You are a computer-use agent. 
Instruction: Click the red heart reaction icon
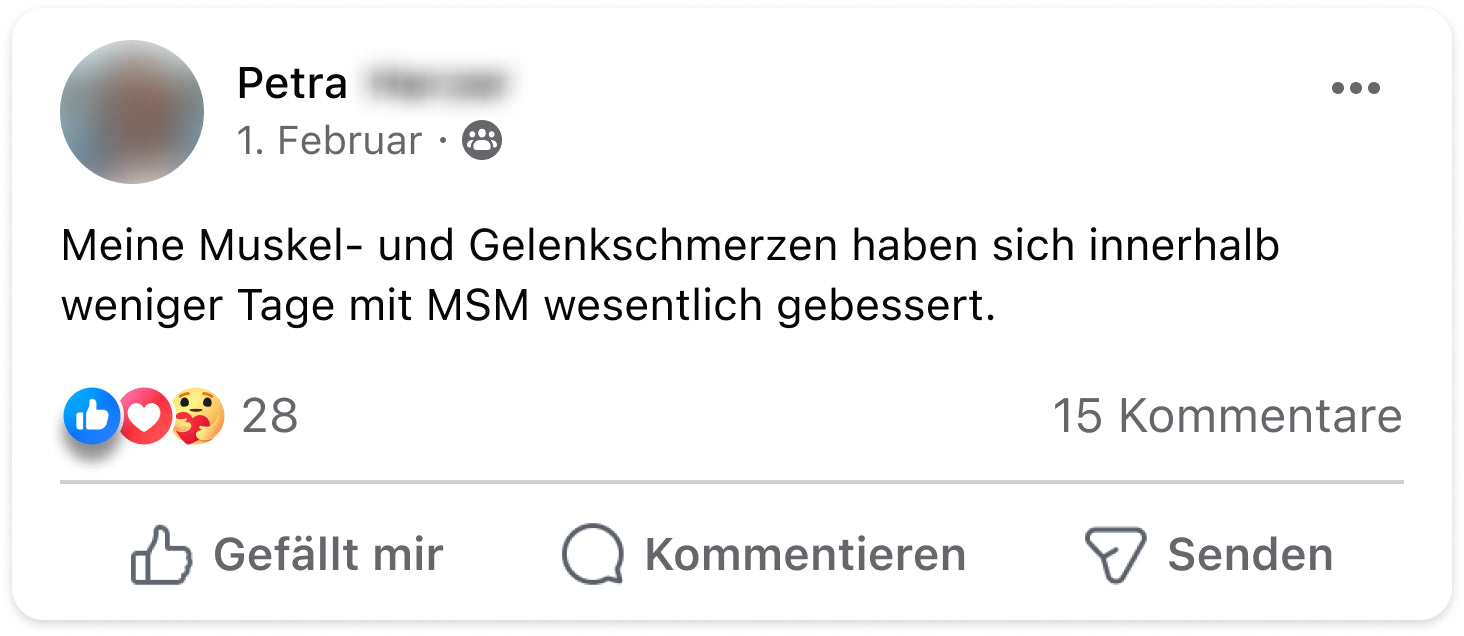[x=145, y=416]
